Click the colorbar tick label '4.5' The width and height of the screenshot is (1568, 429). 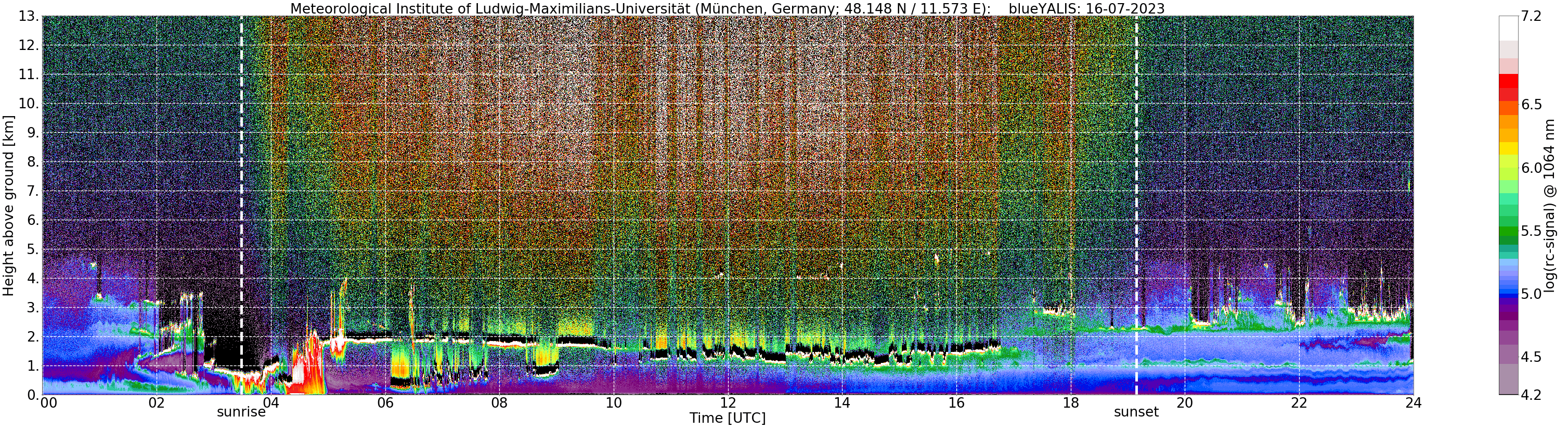click(x=1531, y=357)
